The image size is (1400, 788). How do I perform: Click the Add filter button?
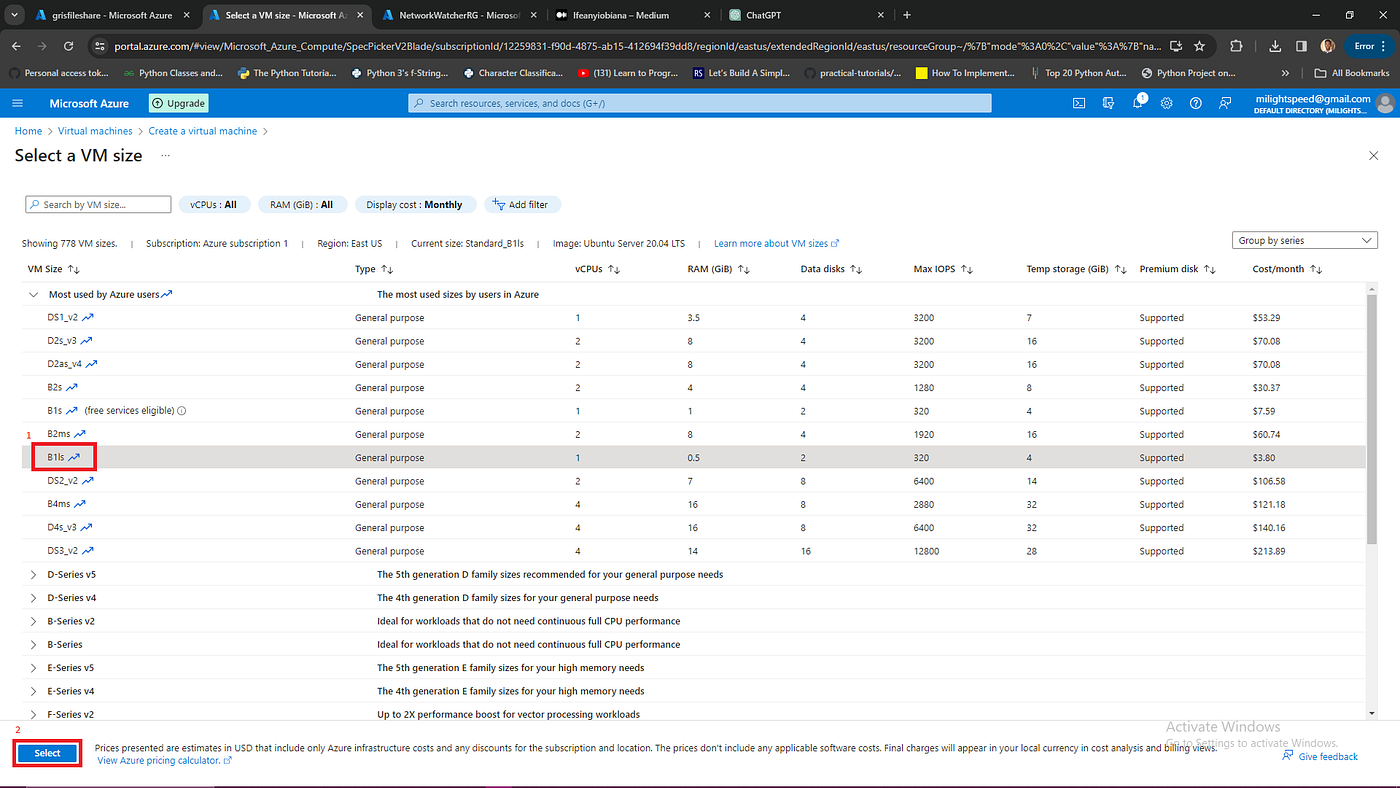click(522, 204)
